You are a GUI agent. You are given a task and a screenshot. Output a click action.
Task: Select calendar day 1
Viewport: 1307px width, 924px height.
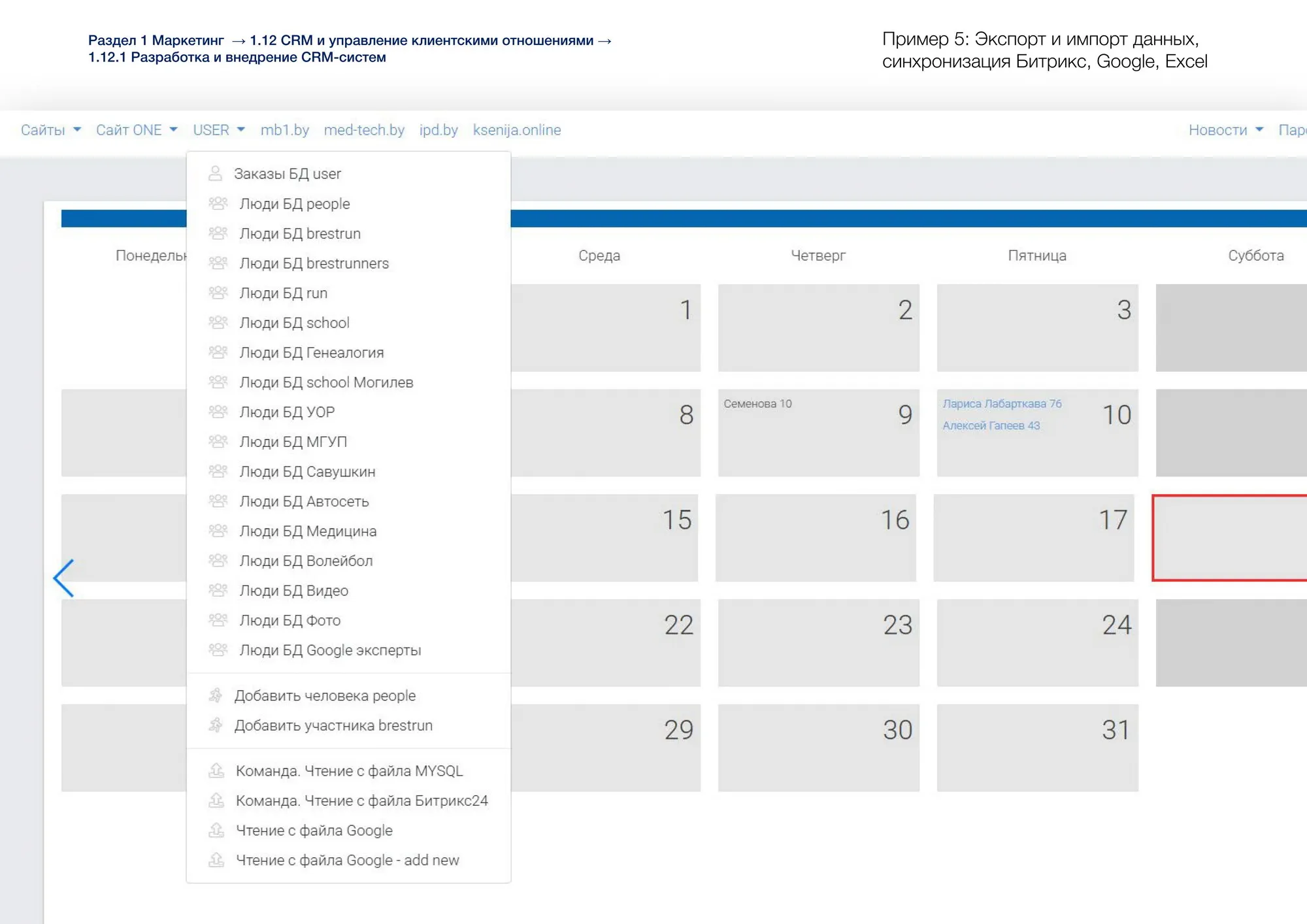[x=606, y=327]
